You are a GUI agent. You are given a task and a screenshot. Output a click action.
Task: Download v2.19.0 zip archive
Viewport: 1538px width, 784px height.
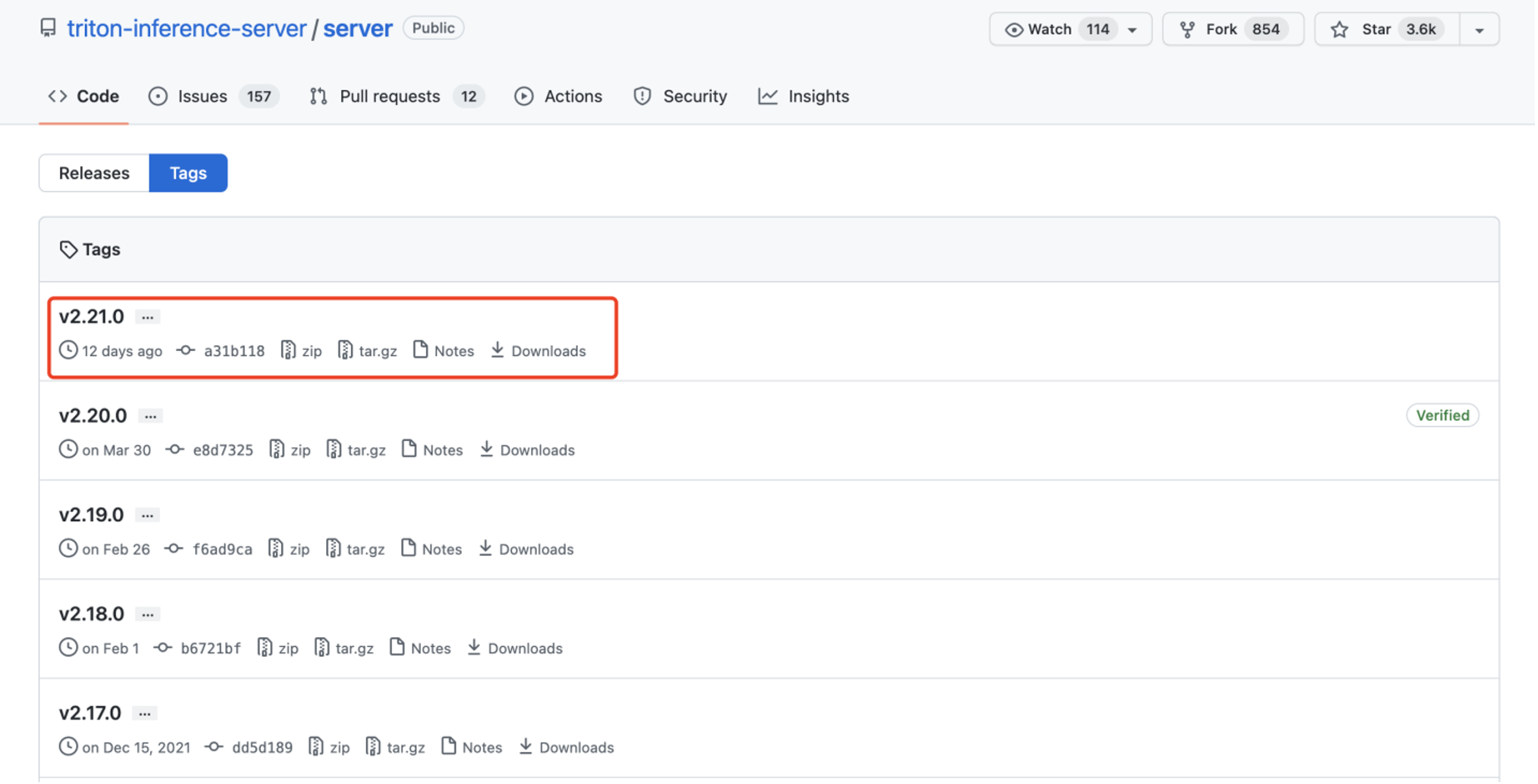(289, 549)
